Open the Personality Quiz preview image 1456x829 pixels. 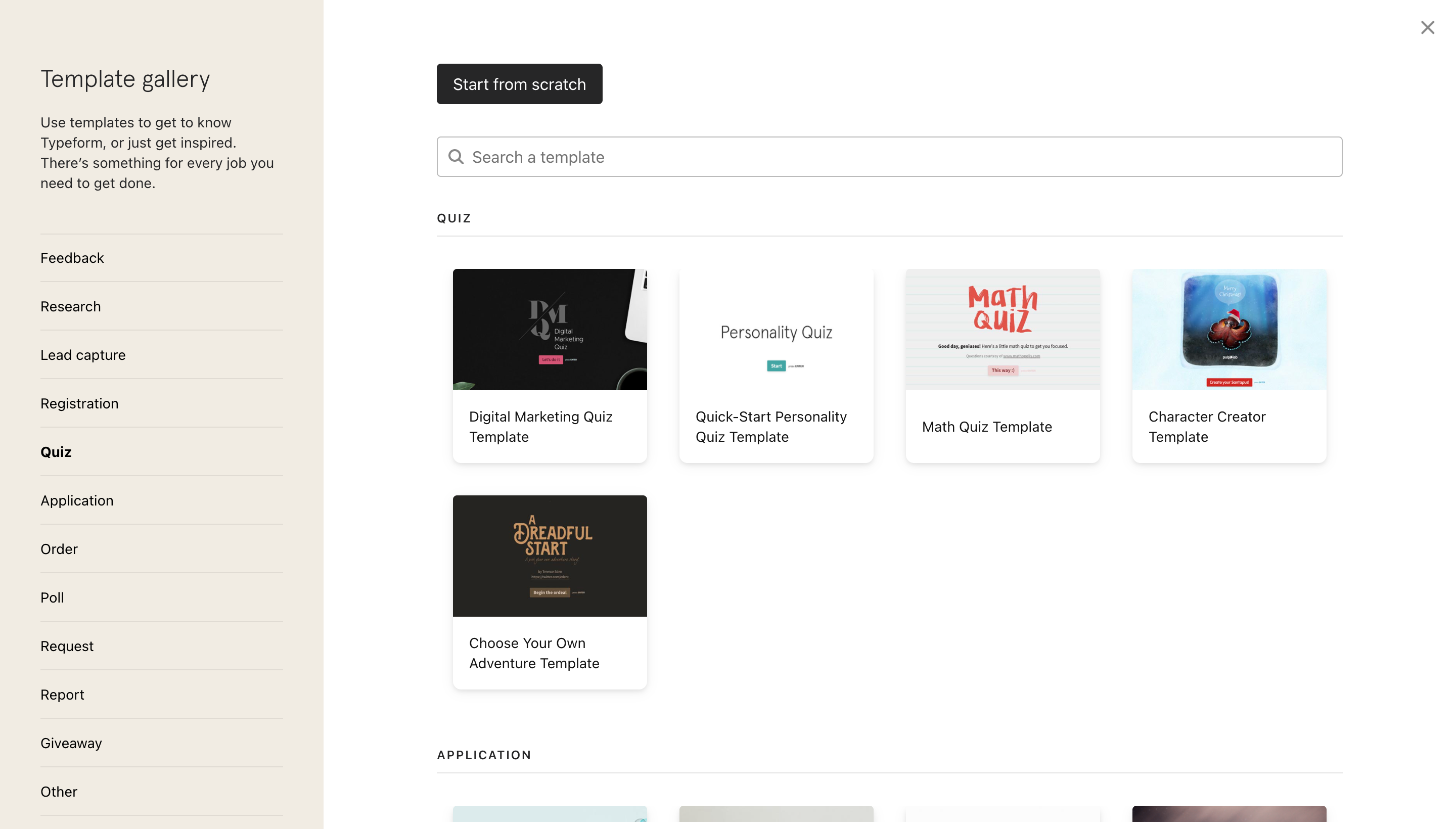[776, 329]
